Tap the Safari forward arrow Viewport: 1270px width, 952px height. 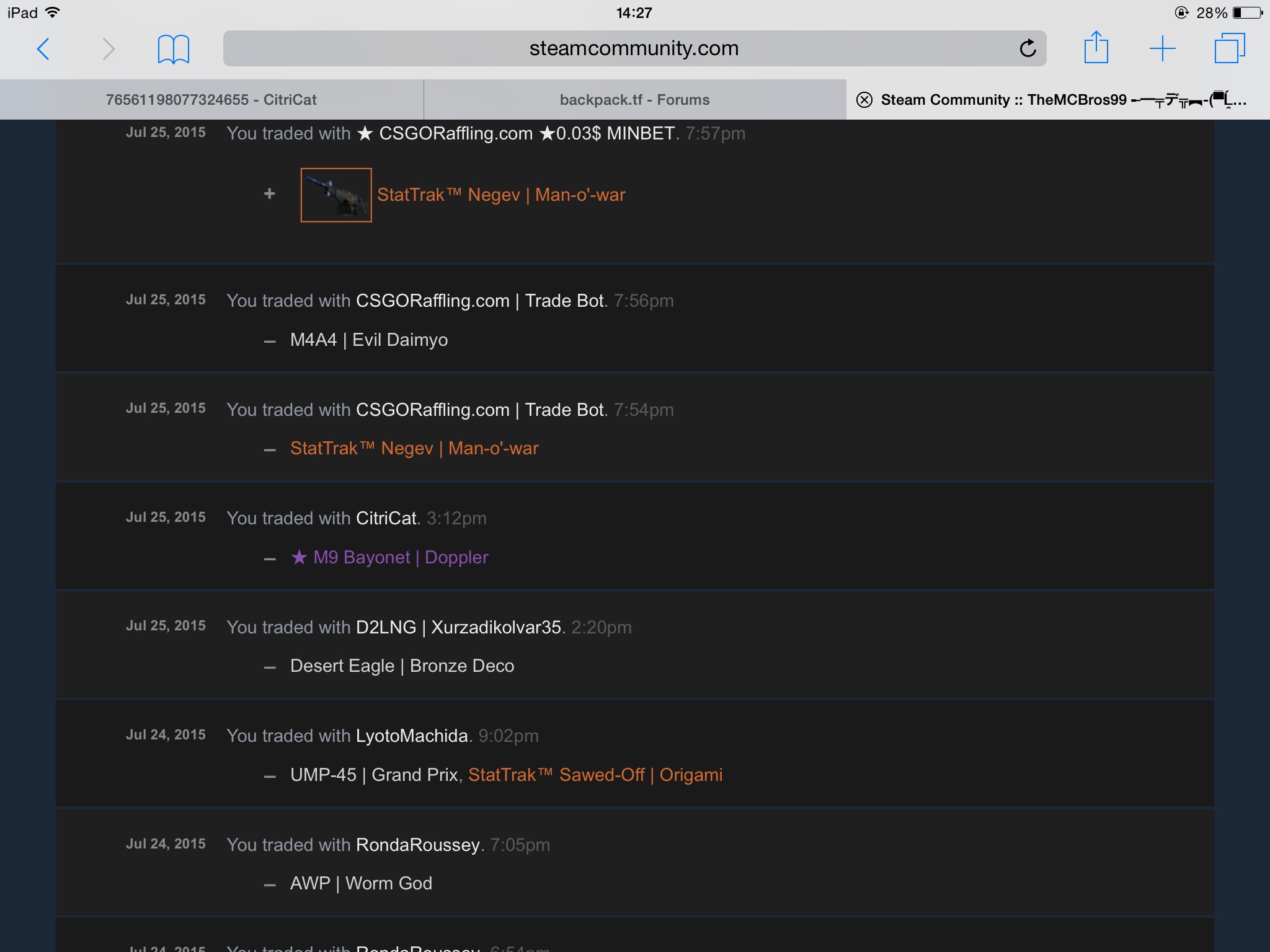109,49
